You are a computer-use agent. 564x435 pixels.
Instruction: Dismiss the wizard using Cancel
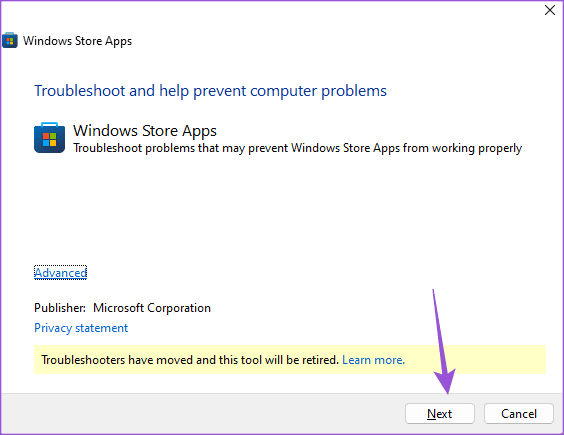[x=519, y=414]
